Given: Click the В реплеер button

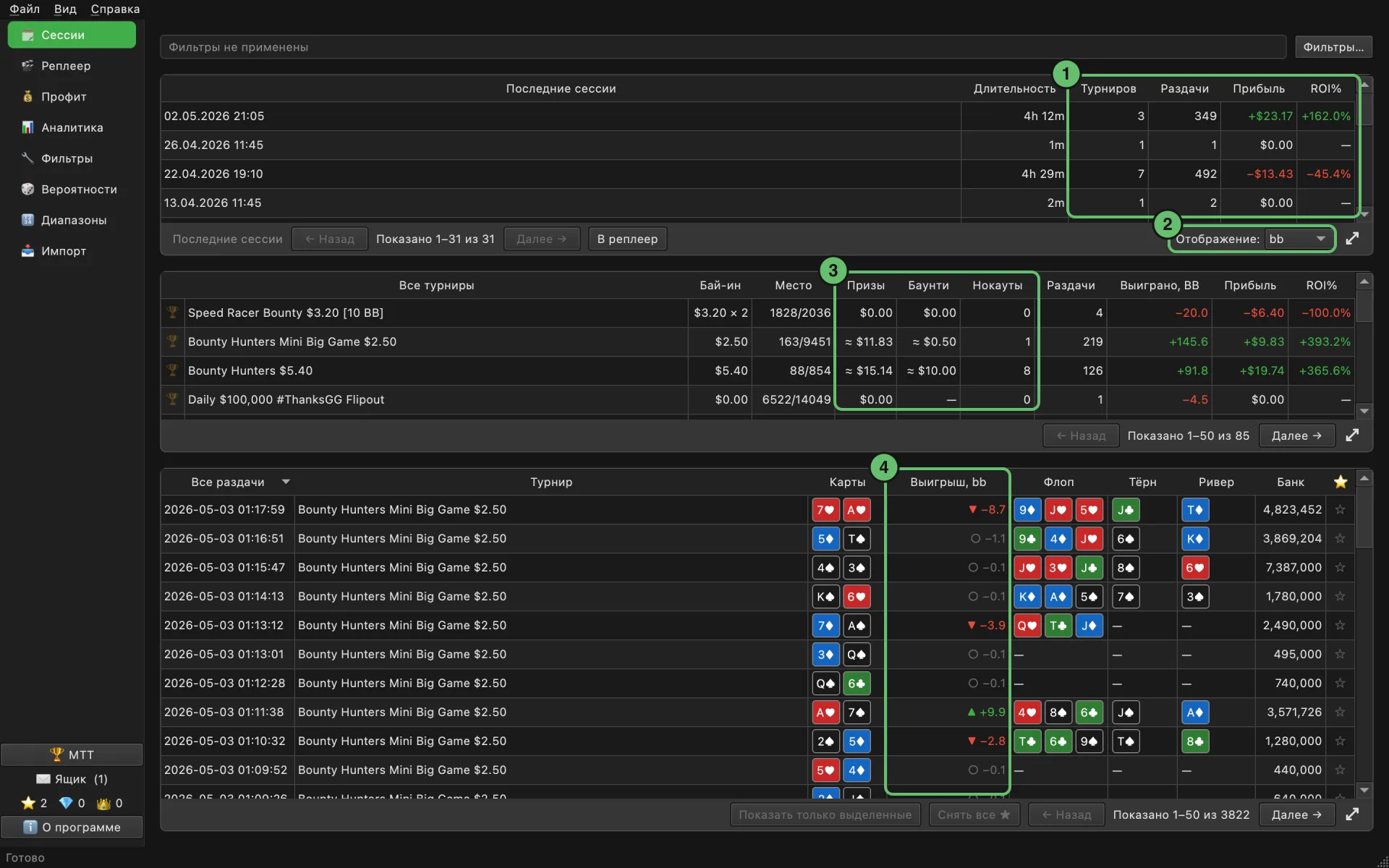Looking at the screenshot, I should point(627,239).
